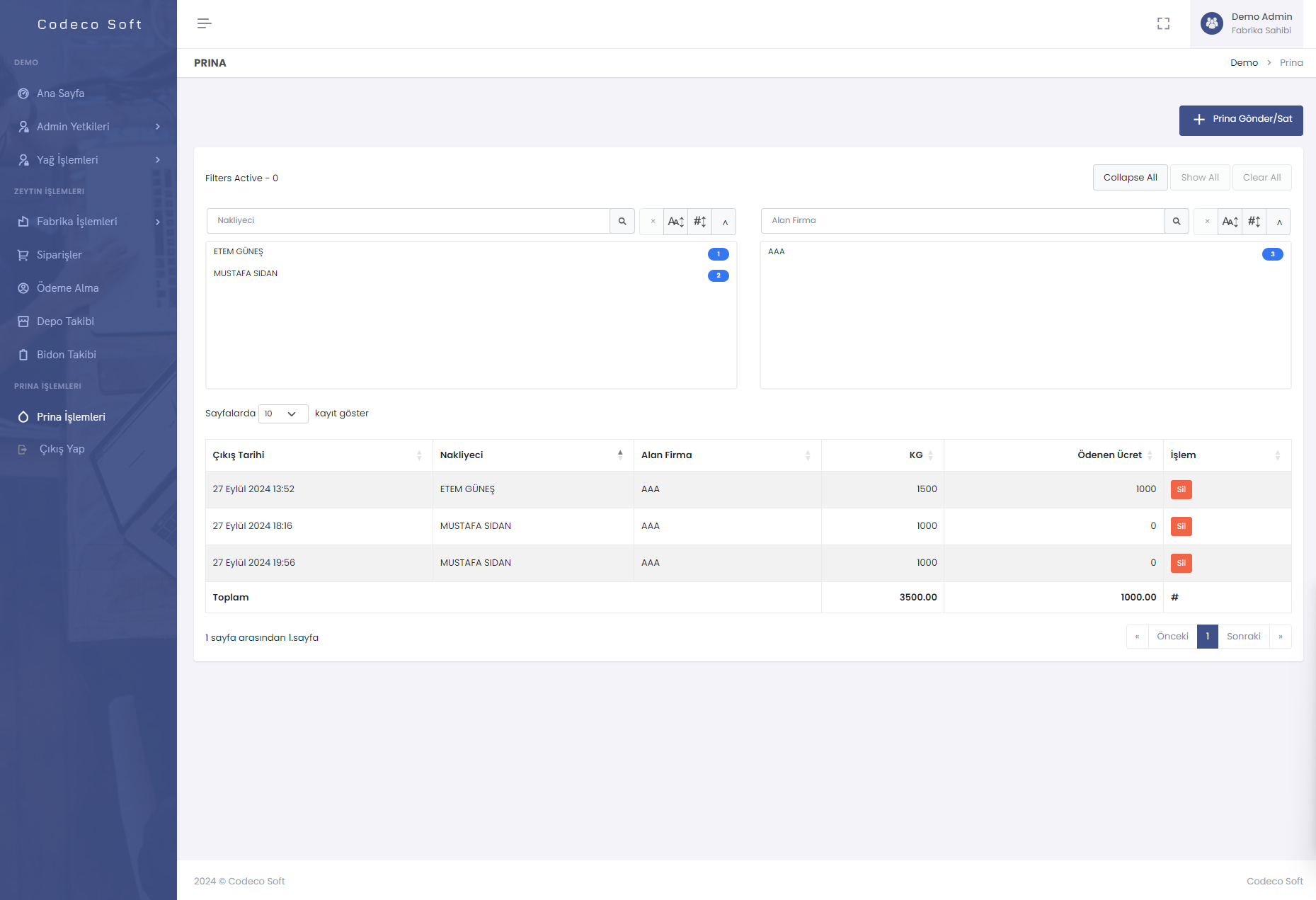The image size is (1316, 900).
Task: Click search icon in Alan Firma filter
Action: [1177, 221]
